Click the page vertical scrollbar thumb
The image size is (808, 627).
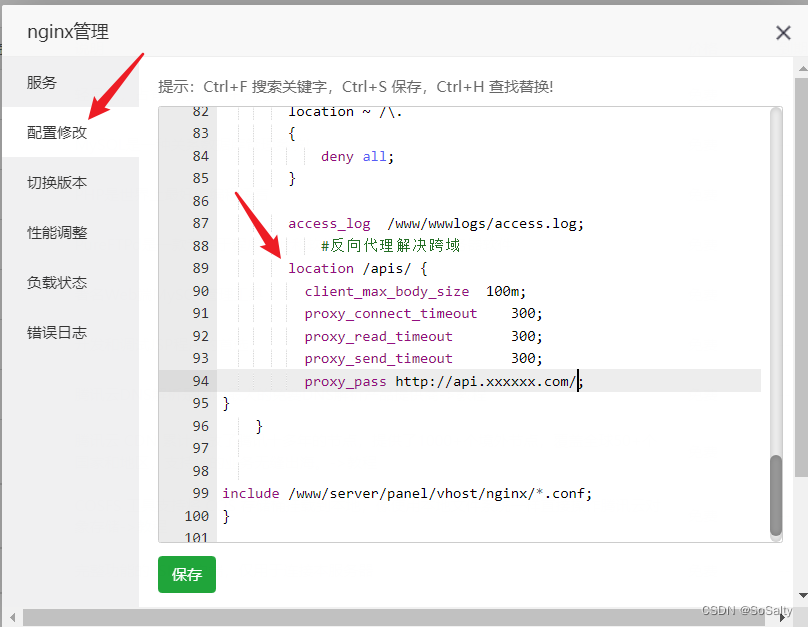point(802,278)
